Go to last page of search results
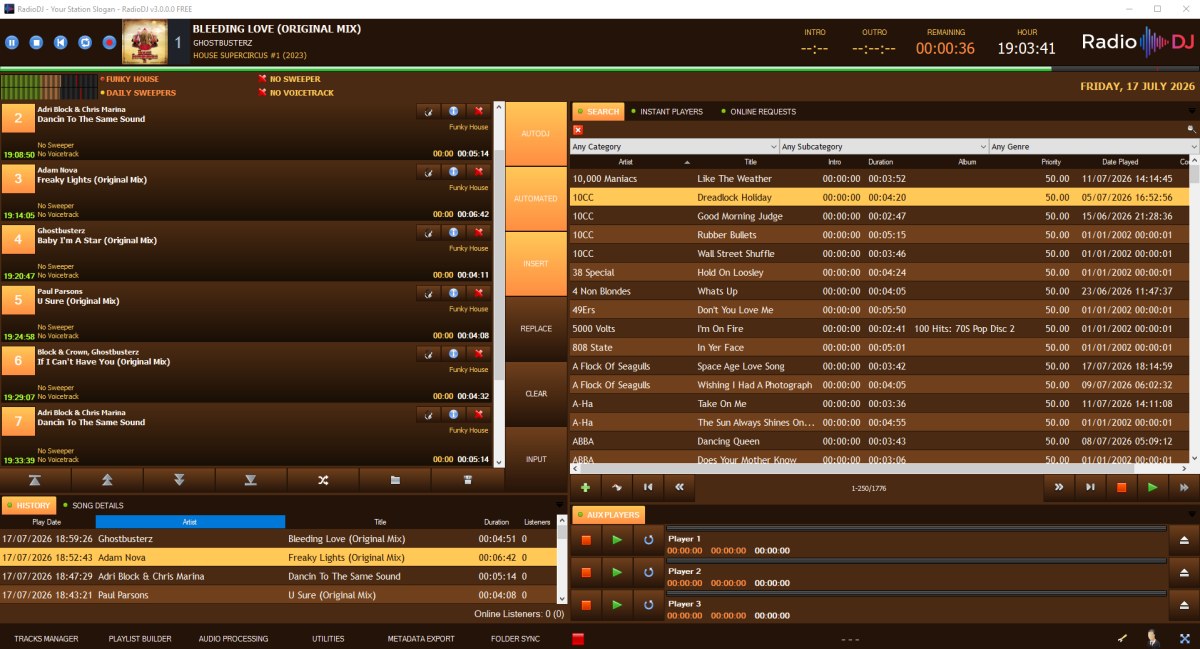 1090,487
